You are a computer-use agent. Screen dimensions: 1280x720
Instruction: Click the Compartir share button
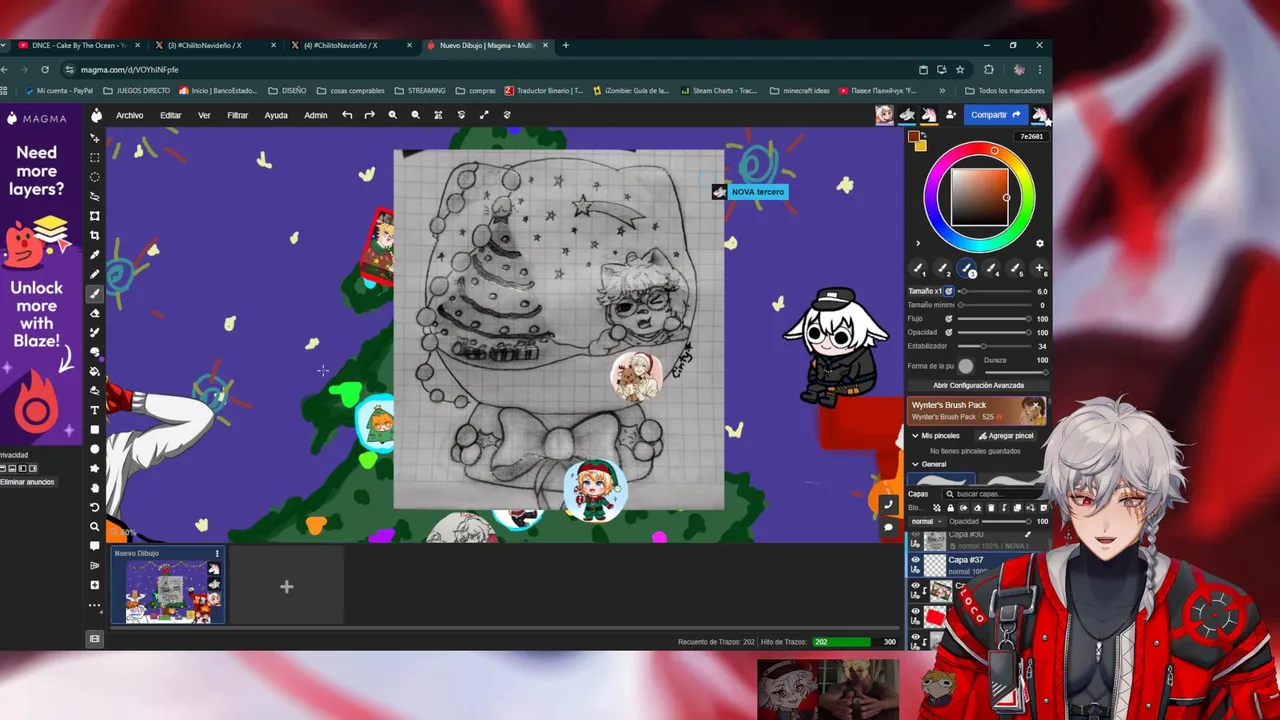click(x=996, y=115)
